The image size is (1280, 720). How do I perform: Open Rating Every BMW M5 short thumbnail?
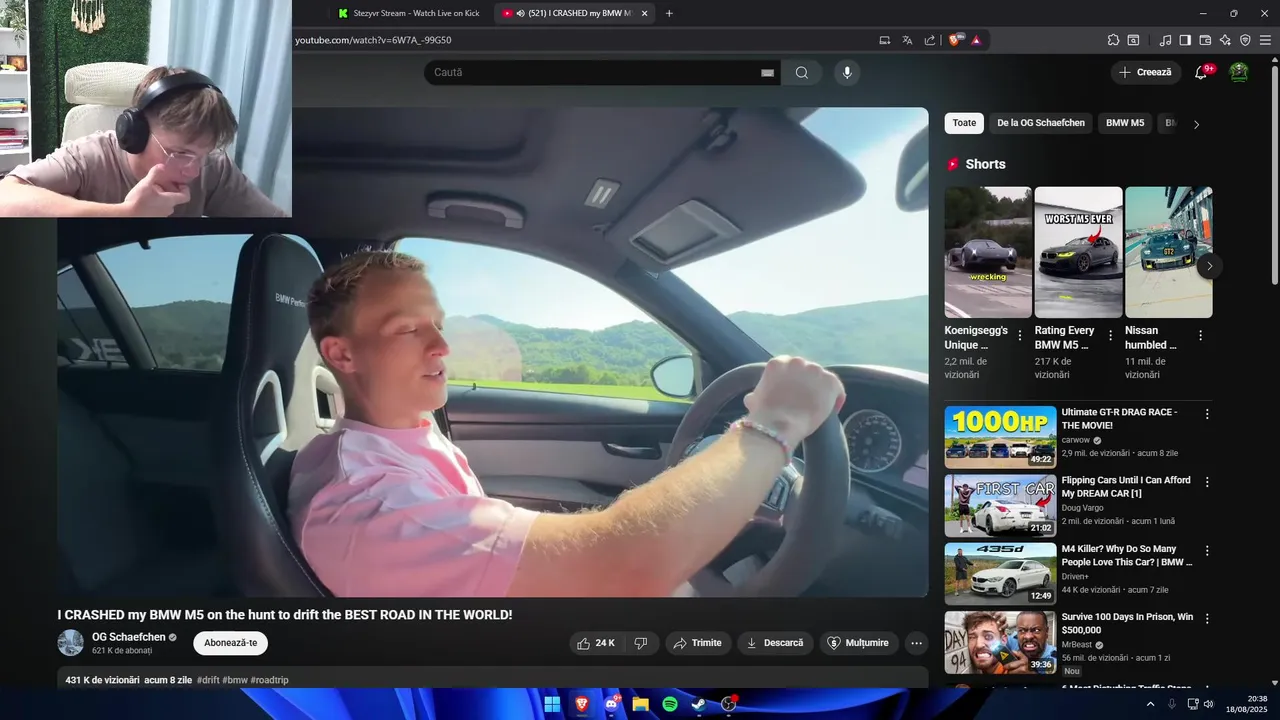coord(1078,252)
